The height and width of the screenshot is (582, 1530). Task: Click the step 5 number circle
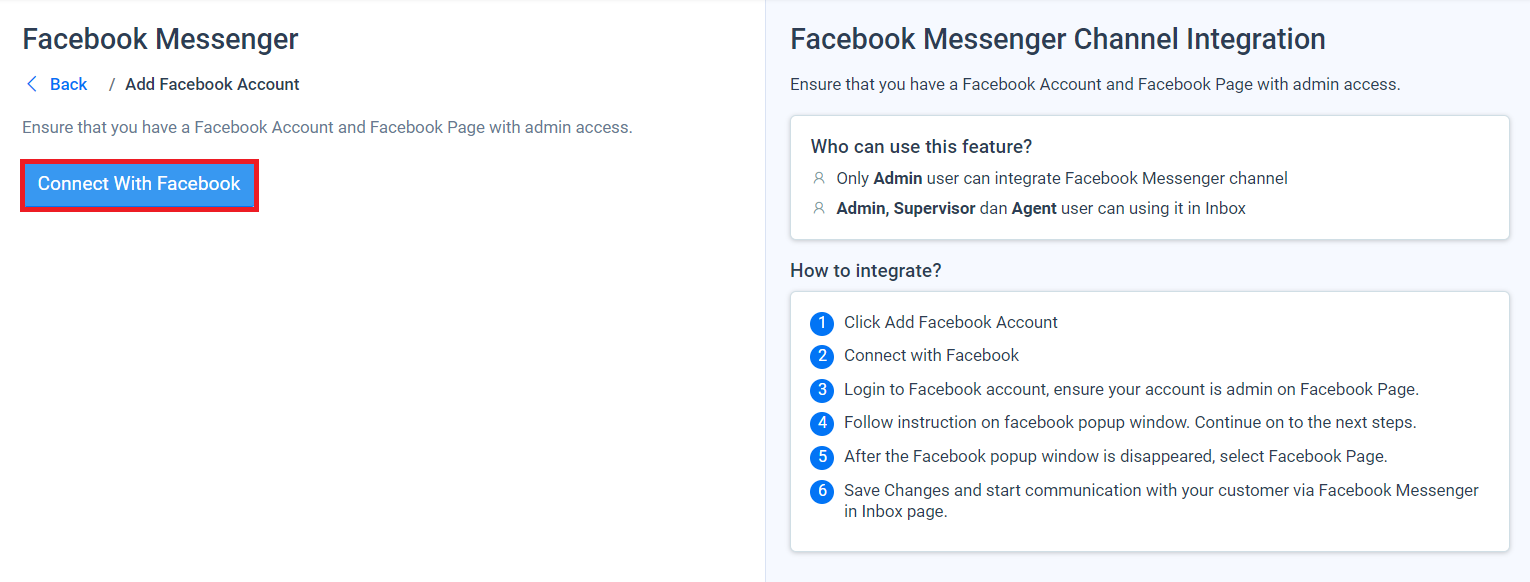point(822,457)
